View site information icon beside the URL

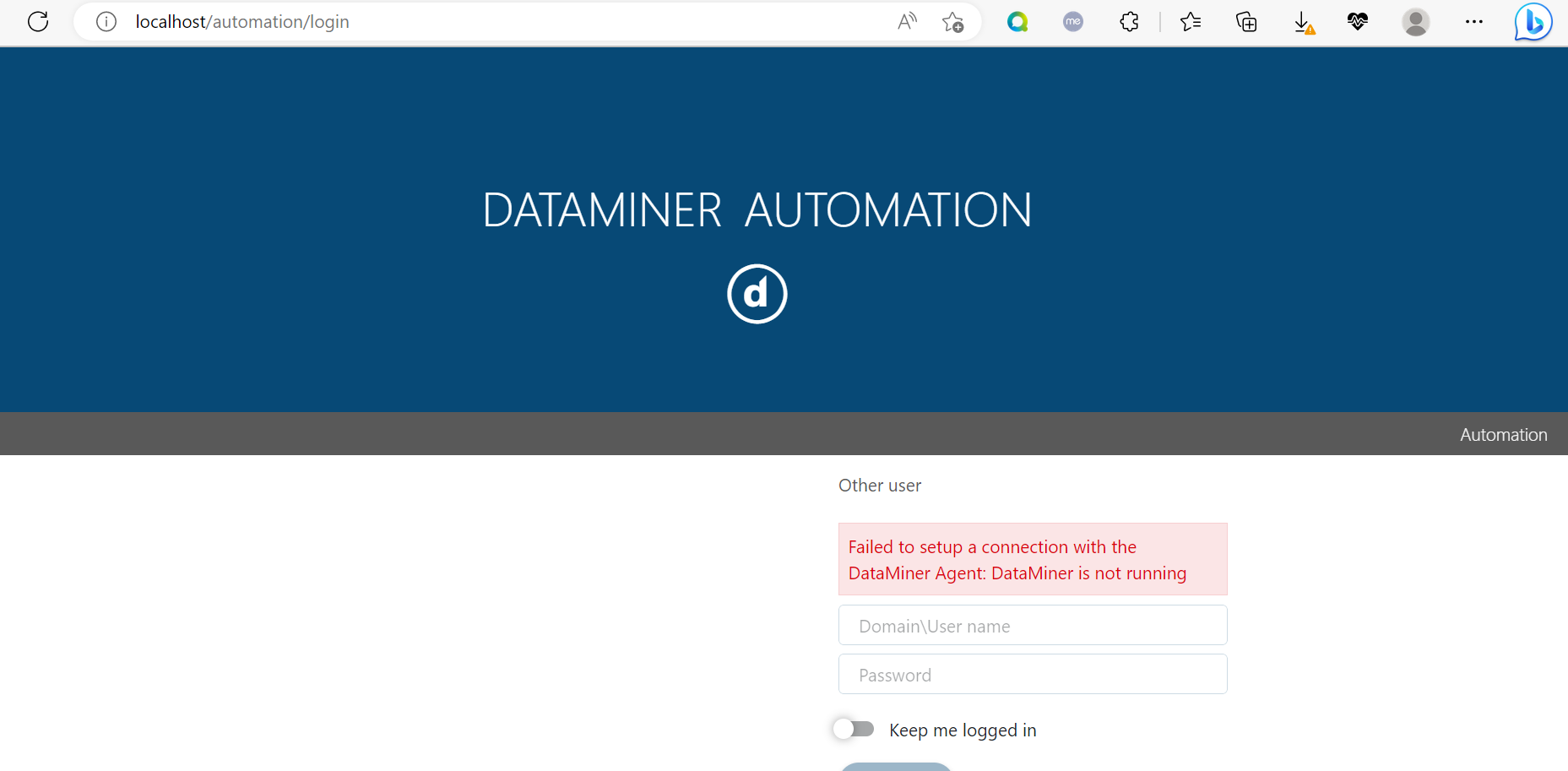coord(106,21)
